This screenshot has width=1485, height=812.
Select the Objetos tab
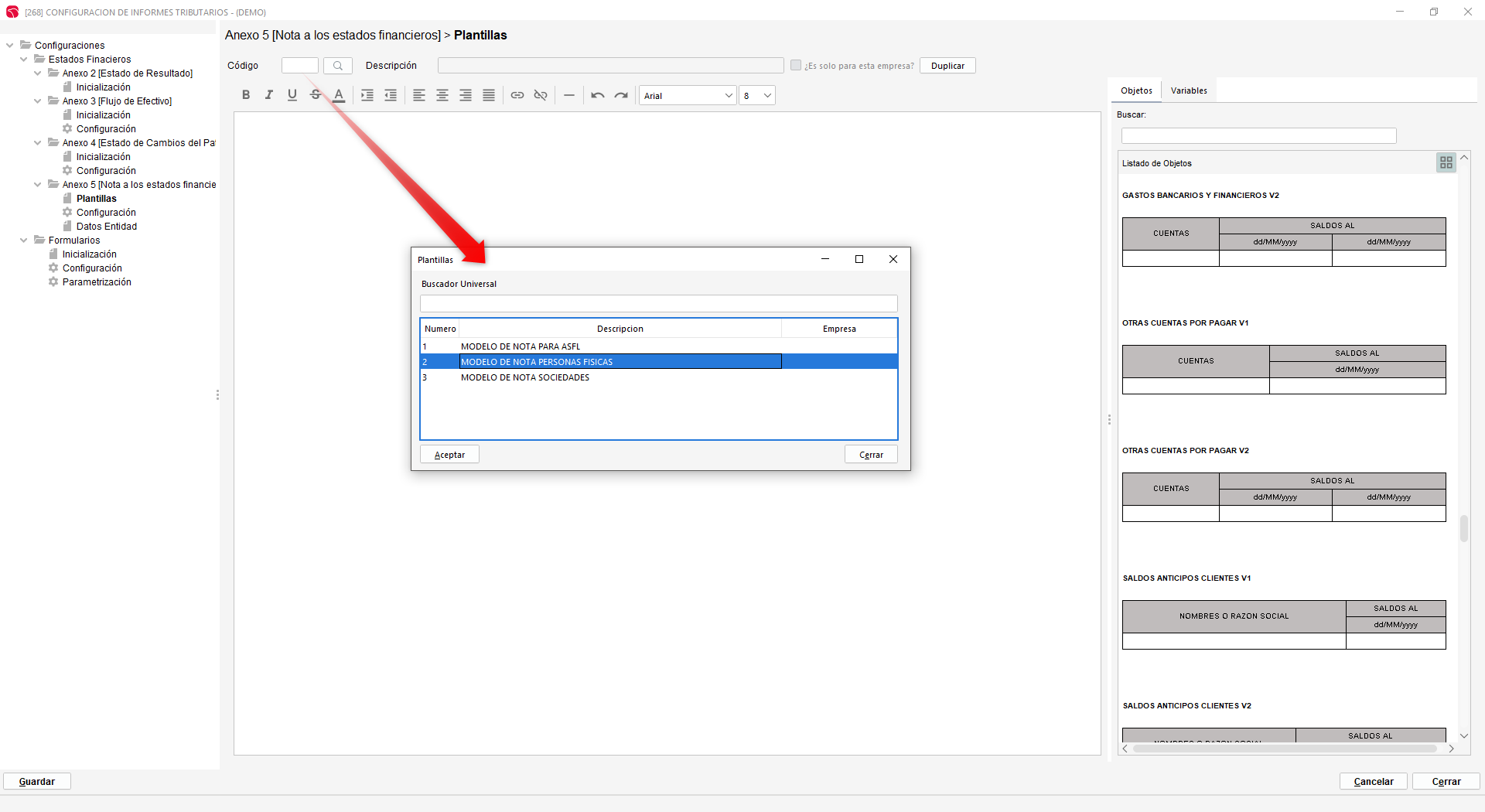click(x=1136, y=90)
